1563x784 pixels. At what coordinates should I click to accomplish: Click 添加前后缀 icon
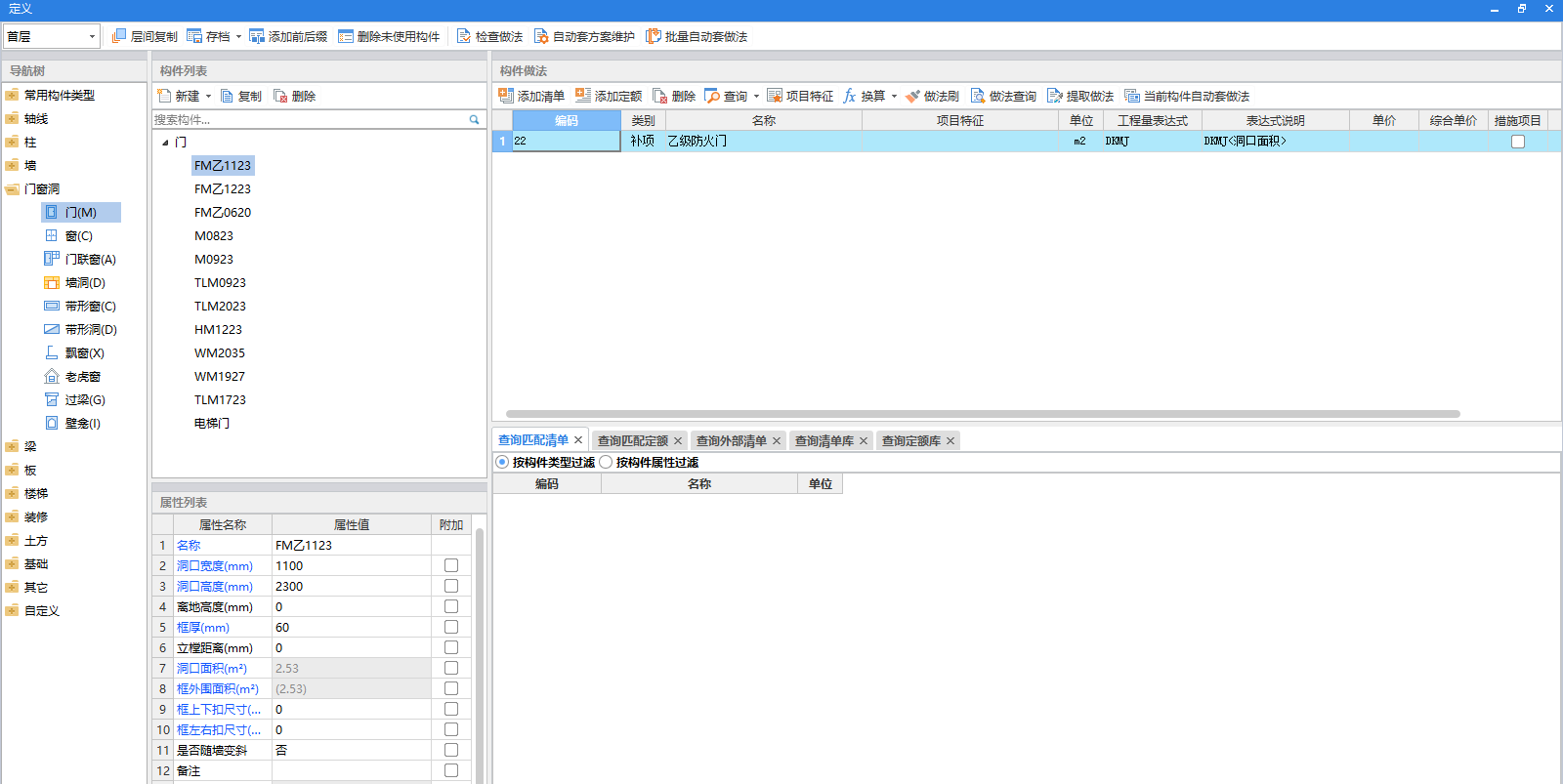click(257, 36)
